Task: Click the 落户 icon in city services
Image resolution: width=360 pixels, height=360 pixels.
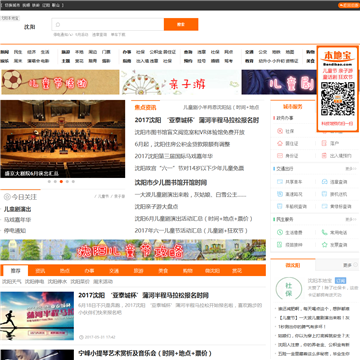Action: pos(324,143)
